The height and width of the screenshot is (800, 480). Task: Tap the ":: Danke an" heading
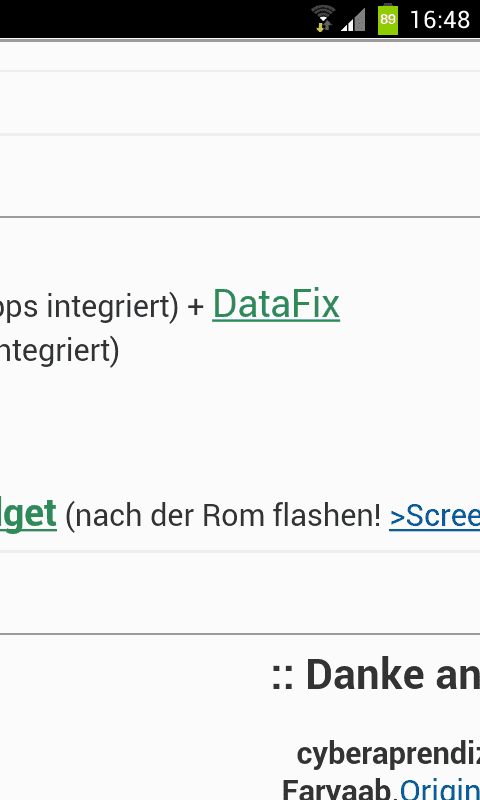point(375,675)
